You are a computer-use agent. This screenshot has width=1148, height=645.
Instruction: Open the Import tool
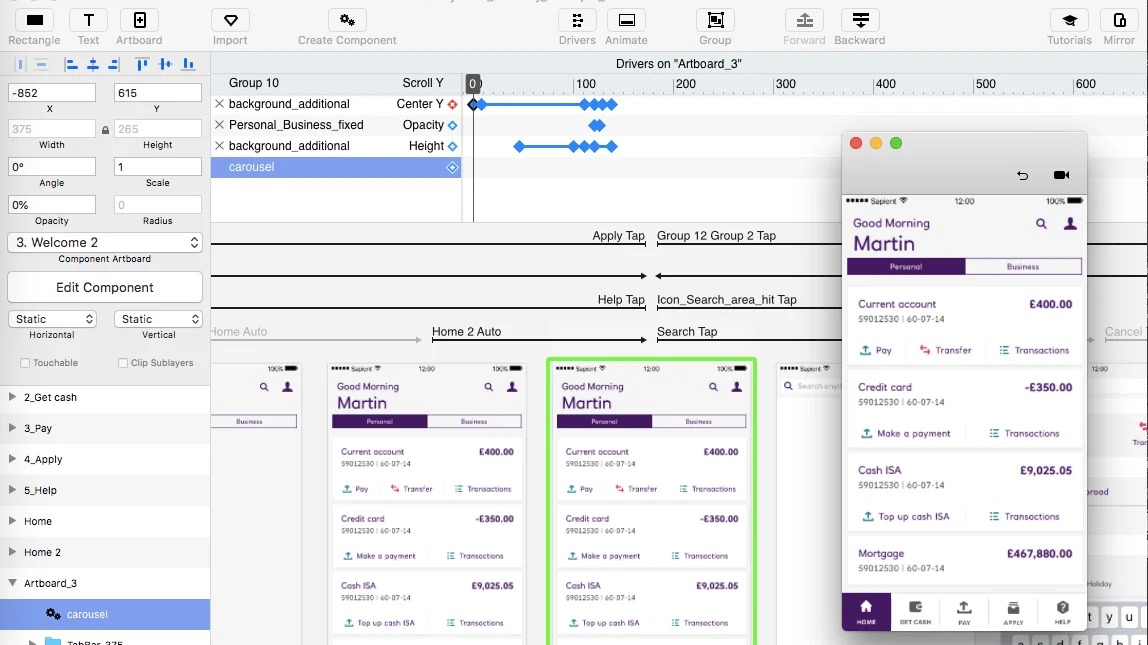coord(230,20)
